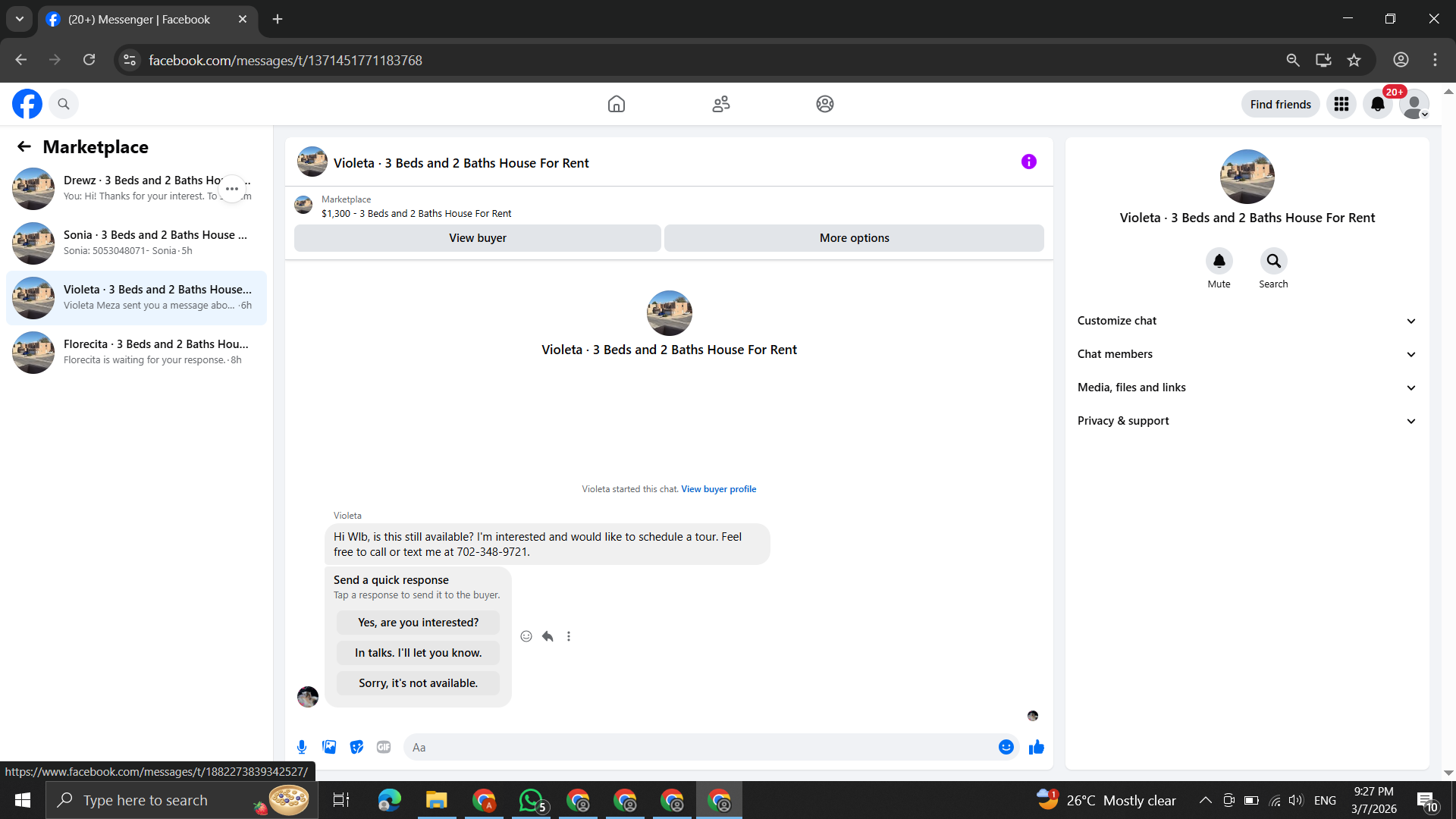Switch input language via ENG indicator
The image size is (1456, 819).
click(1326, 800)
